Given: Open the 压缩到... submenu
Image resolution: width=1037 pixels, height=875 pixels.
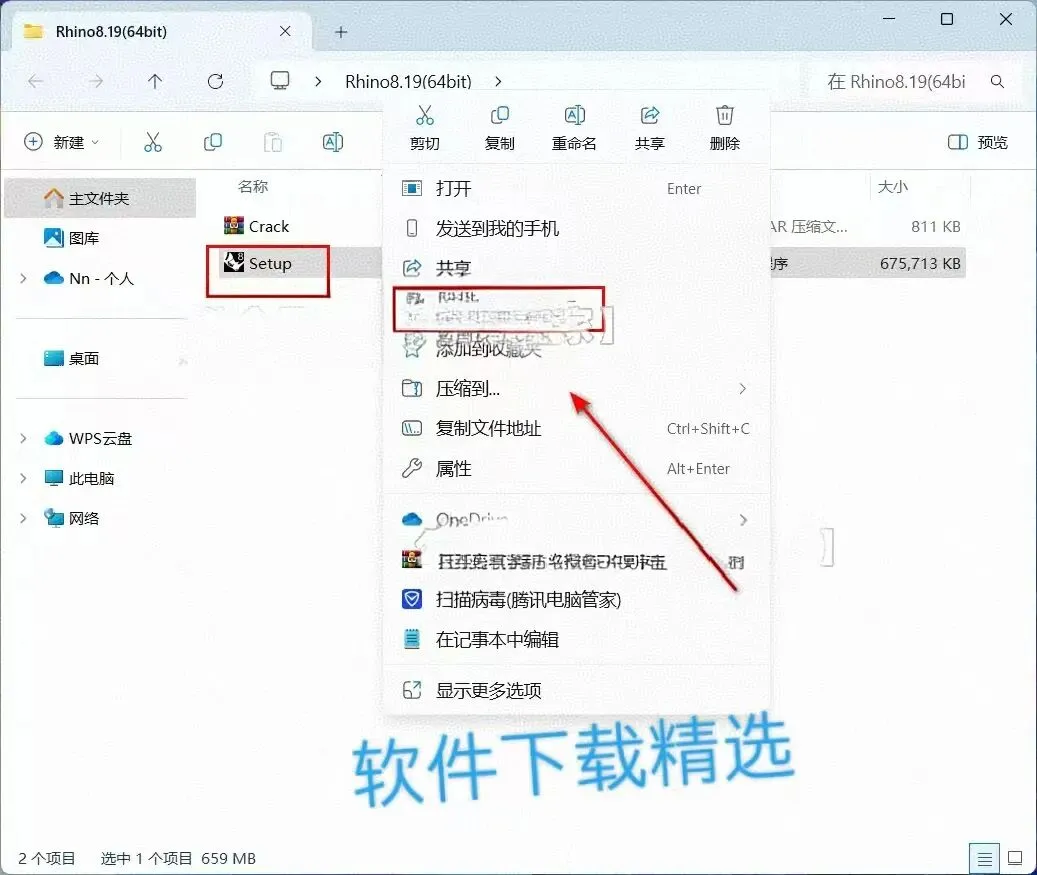Looking at the screenshot, I should (576, 389).
